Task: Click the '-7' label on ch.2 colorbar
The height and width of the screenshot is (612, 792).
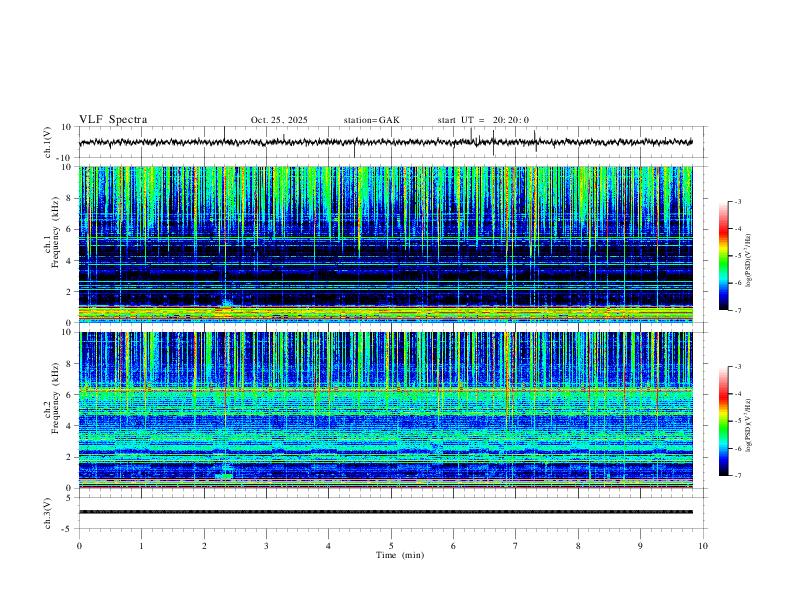Action: [x=738, y=475]
